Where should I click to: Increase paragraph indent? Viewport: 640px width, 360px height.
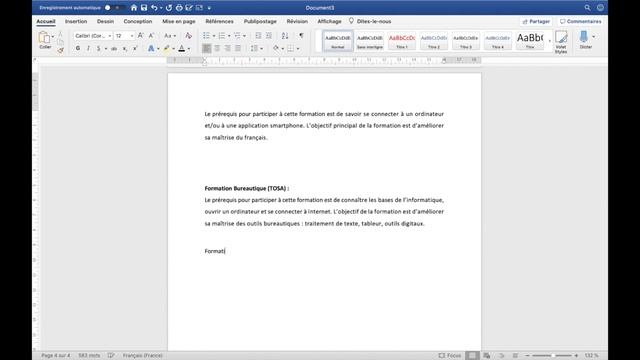point(269,36)
